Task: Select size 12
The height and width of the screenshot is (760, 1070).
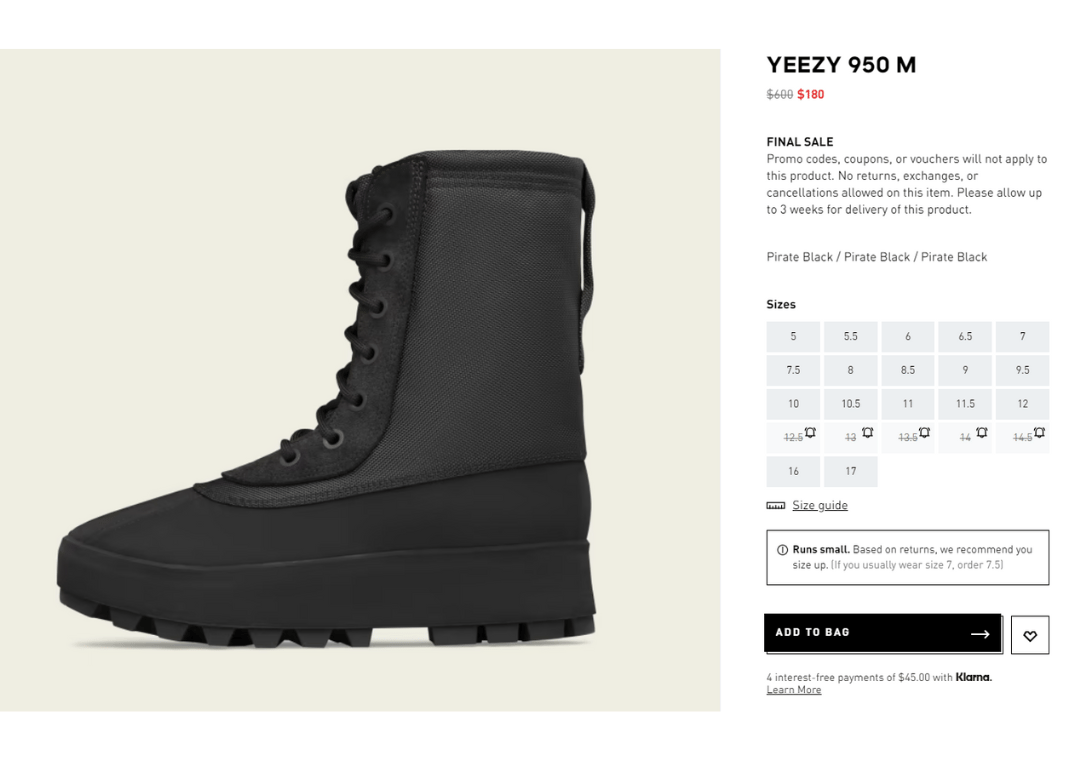Action: point(1022,404)
